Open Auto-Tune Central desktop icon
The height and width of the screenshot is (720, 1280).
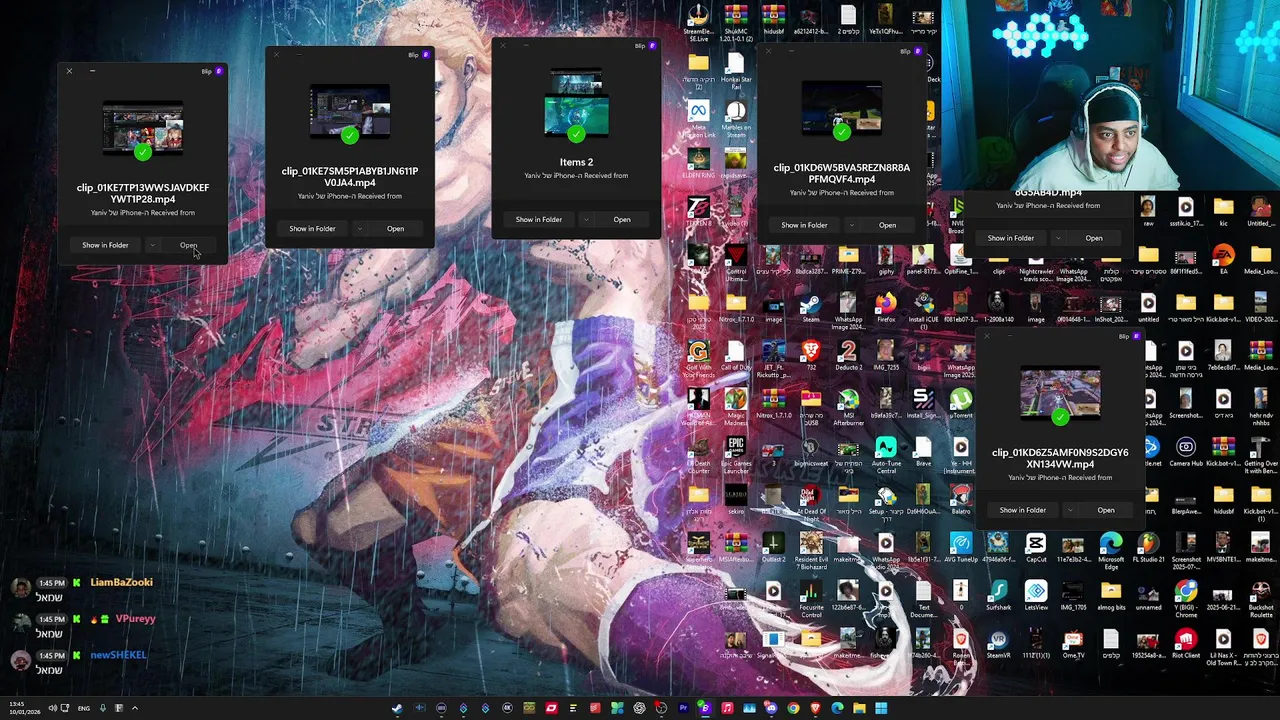click(886, 451)
